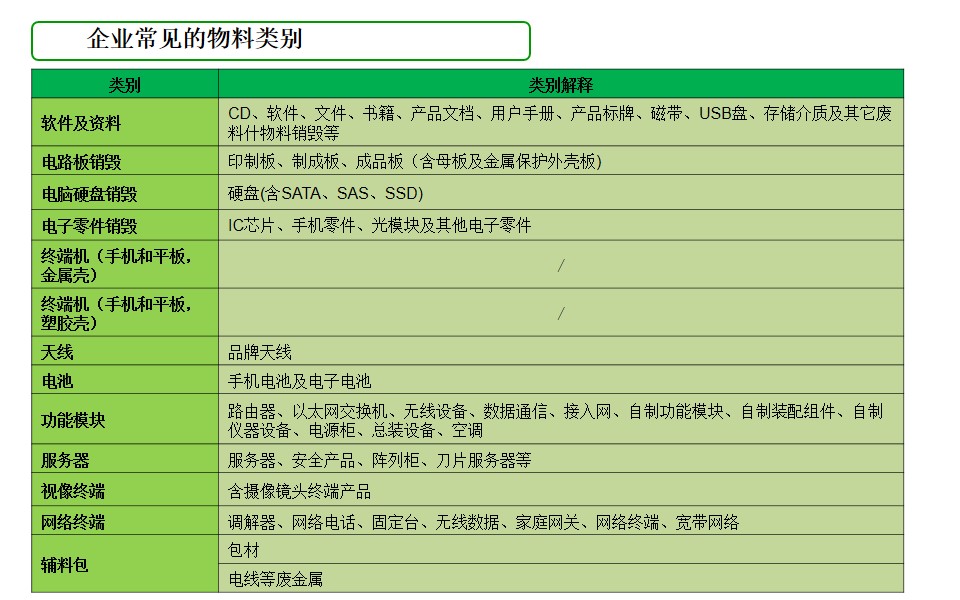Click the '电子零件销毁' category cell
The image size is (960, 600).
tap(125, 225)
